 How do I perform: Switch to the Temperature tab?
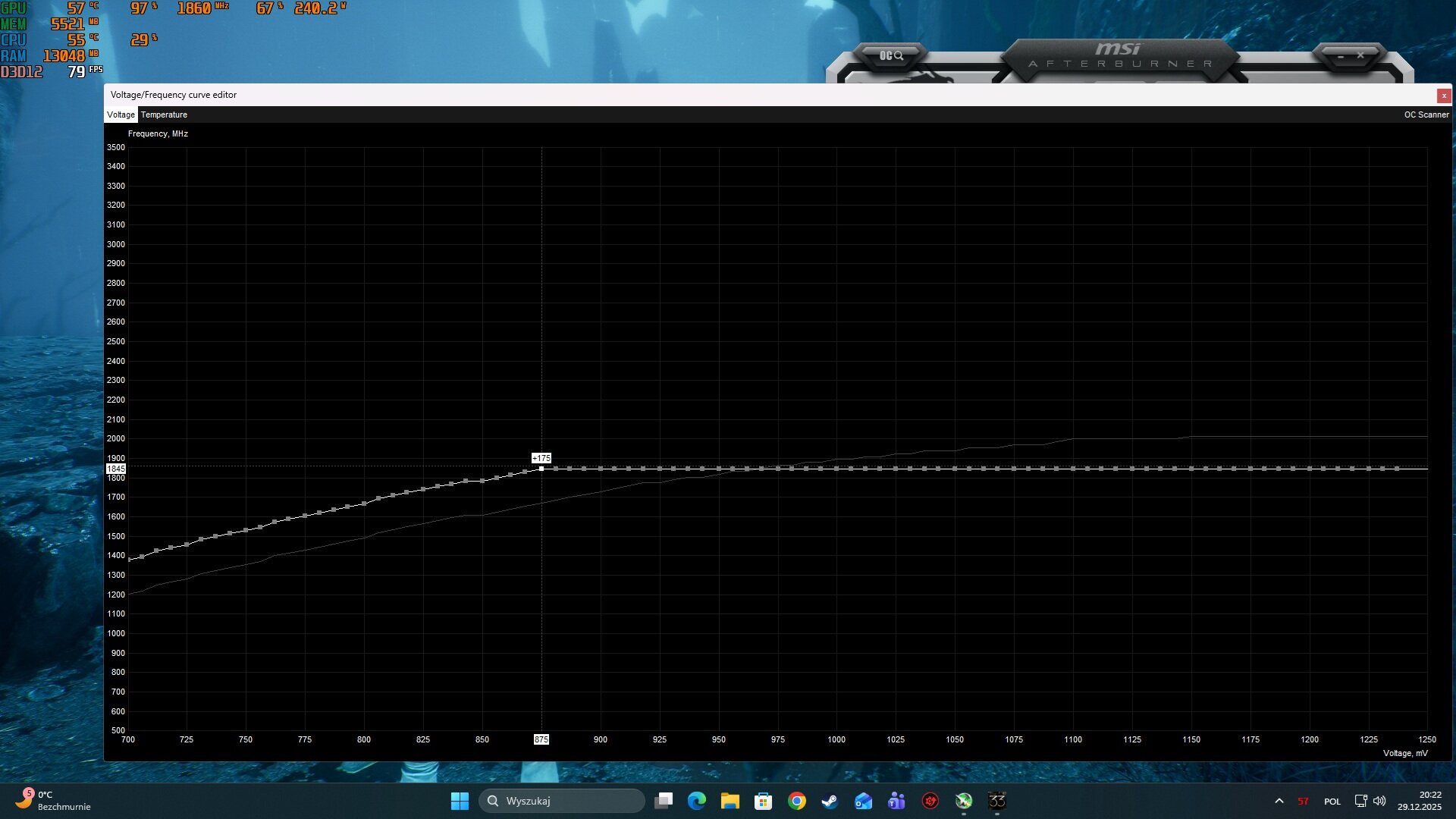tap(164, 115)
